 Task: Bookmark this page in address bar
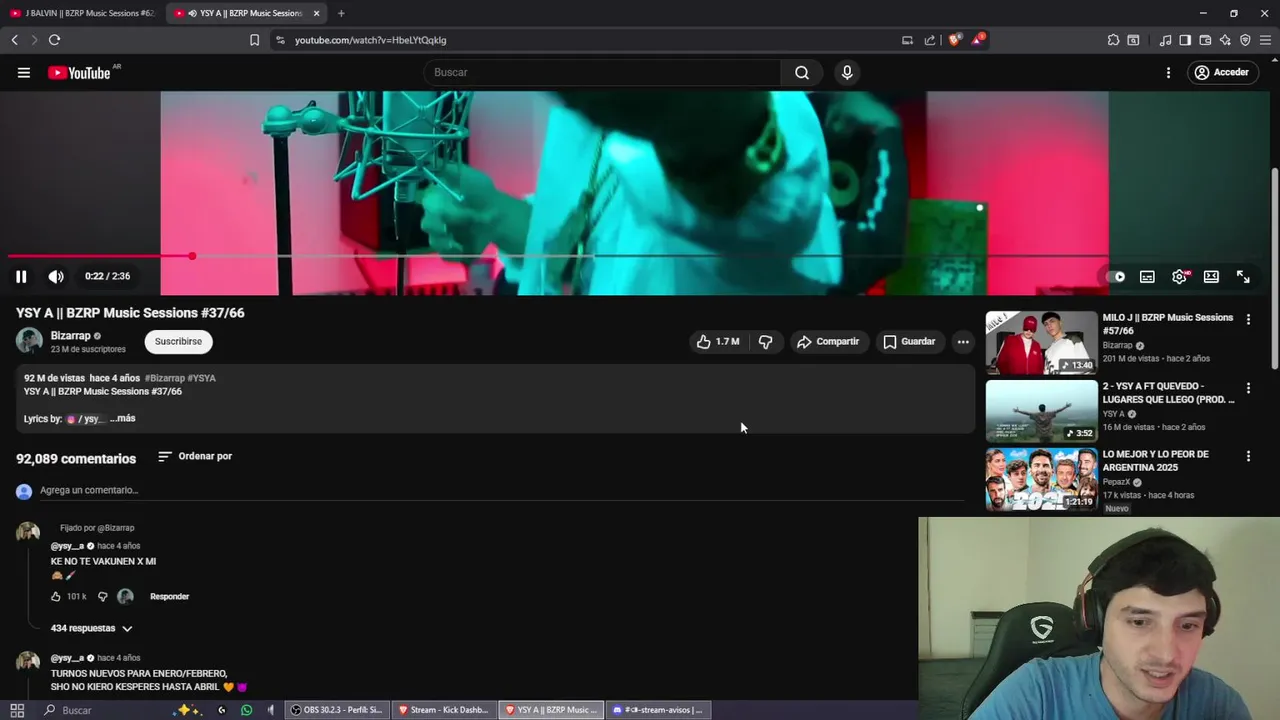coord(254,40)
